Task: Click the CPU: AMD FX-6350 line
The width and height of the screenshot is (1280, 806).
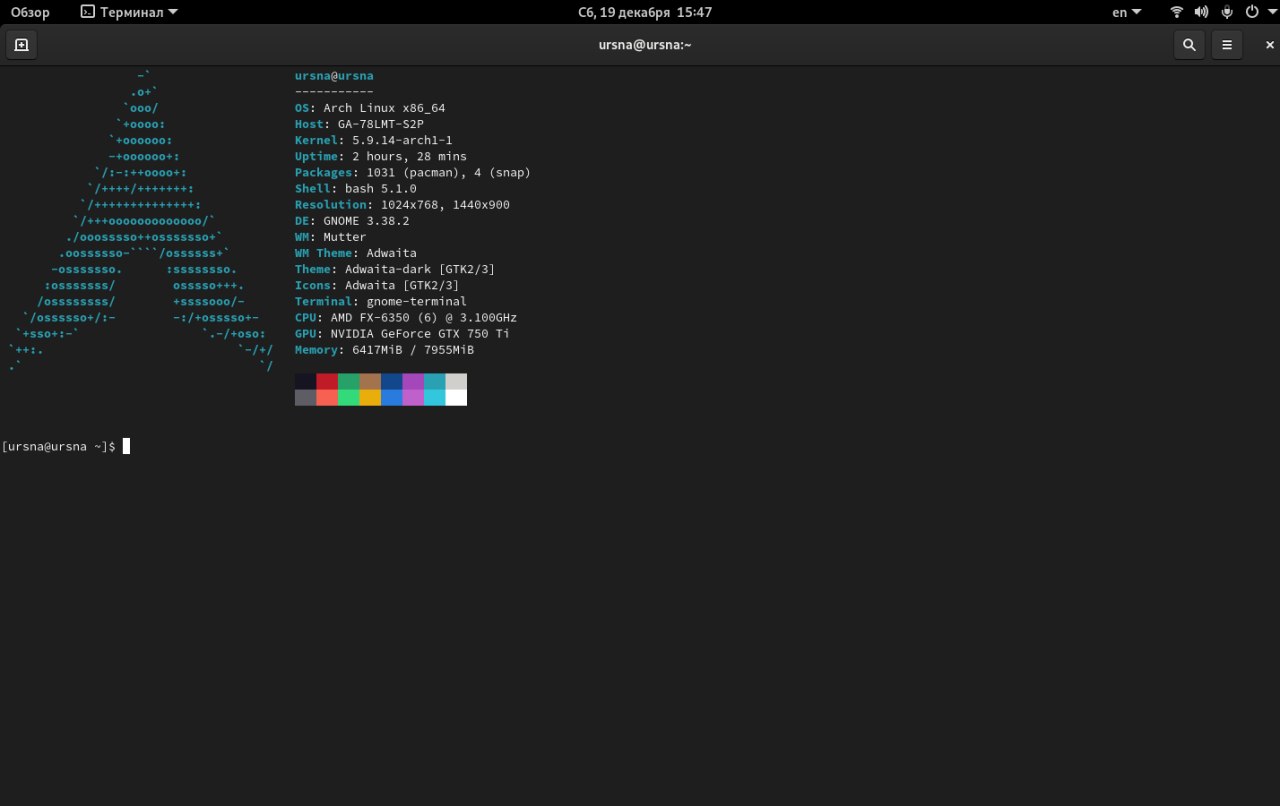Action: point(406,318)
